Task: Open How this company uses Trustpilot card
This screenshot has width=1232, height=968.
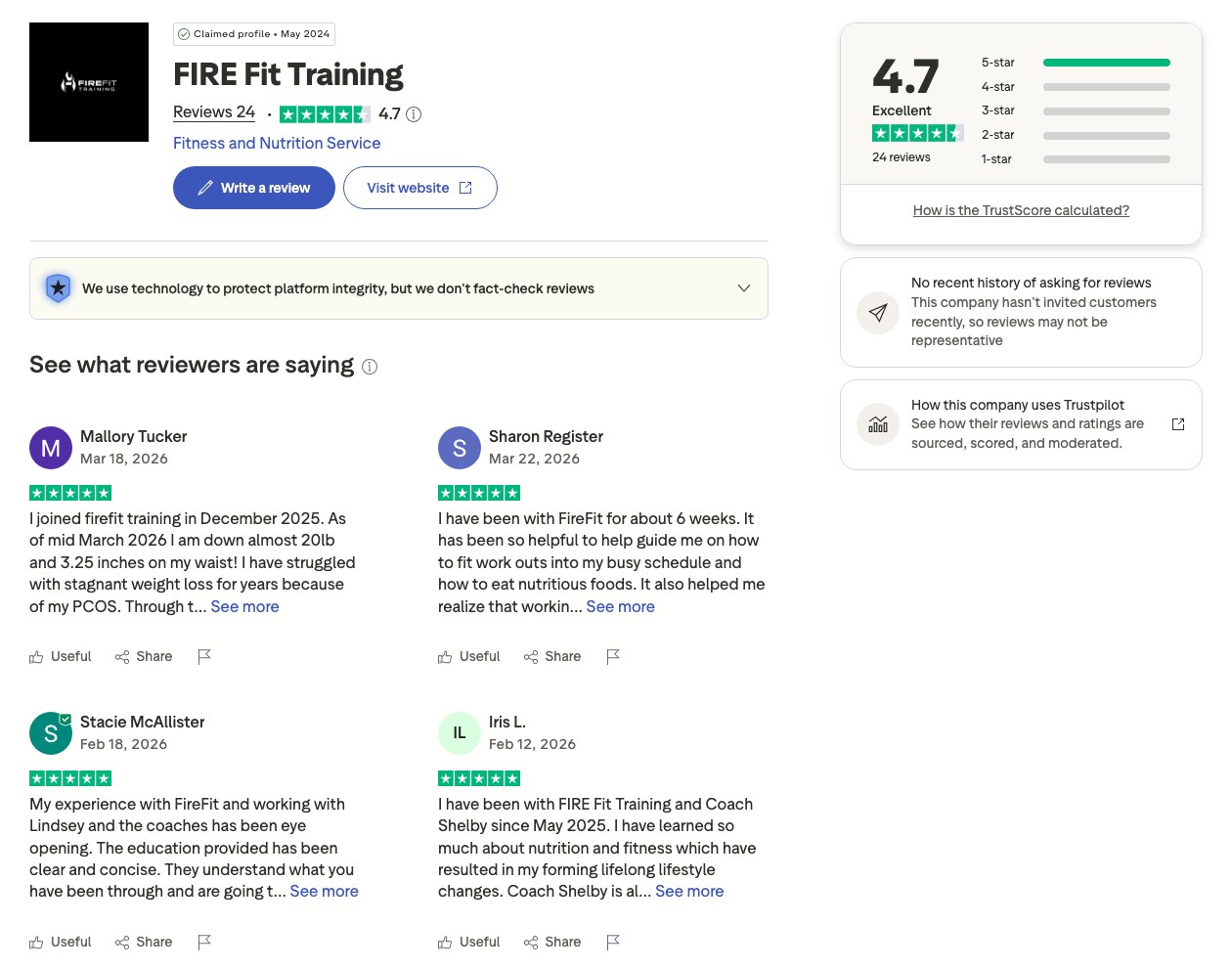Action: (1021, 424)
